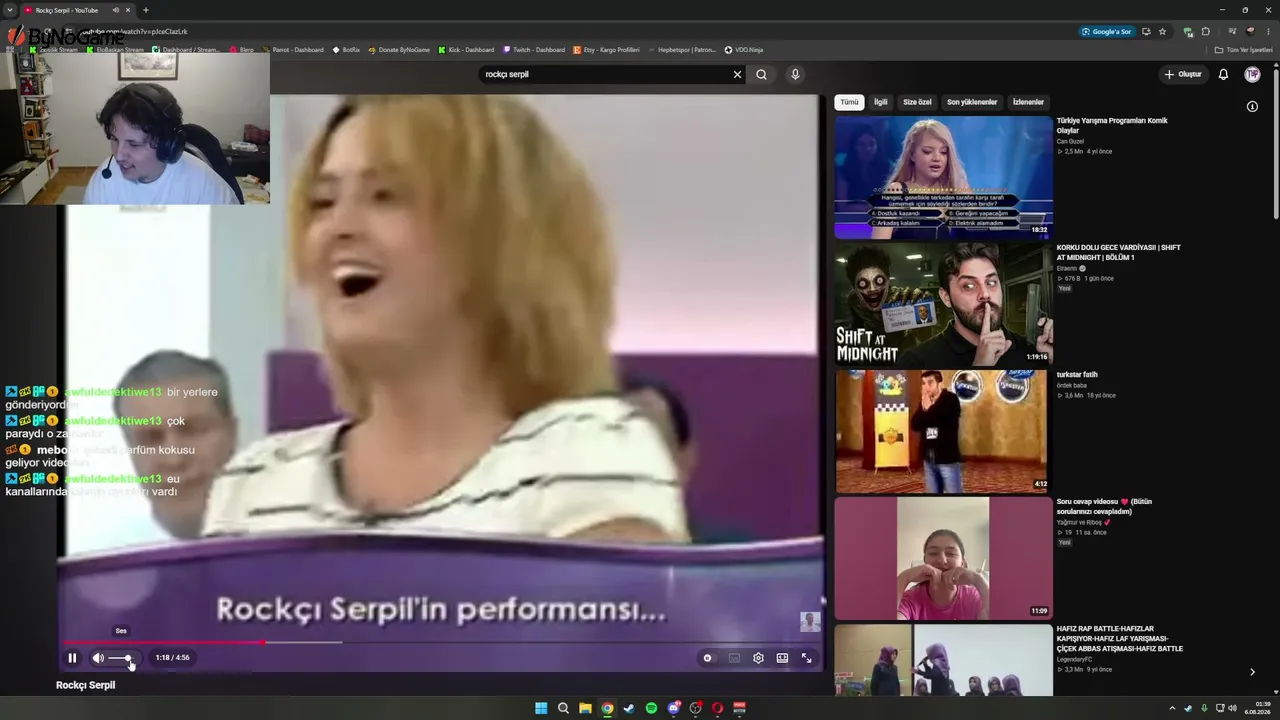Screen dimensions: 1280x720
Task: Focus the YouTube search box
Action: [606, 74]
